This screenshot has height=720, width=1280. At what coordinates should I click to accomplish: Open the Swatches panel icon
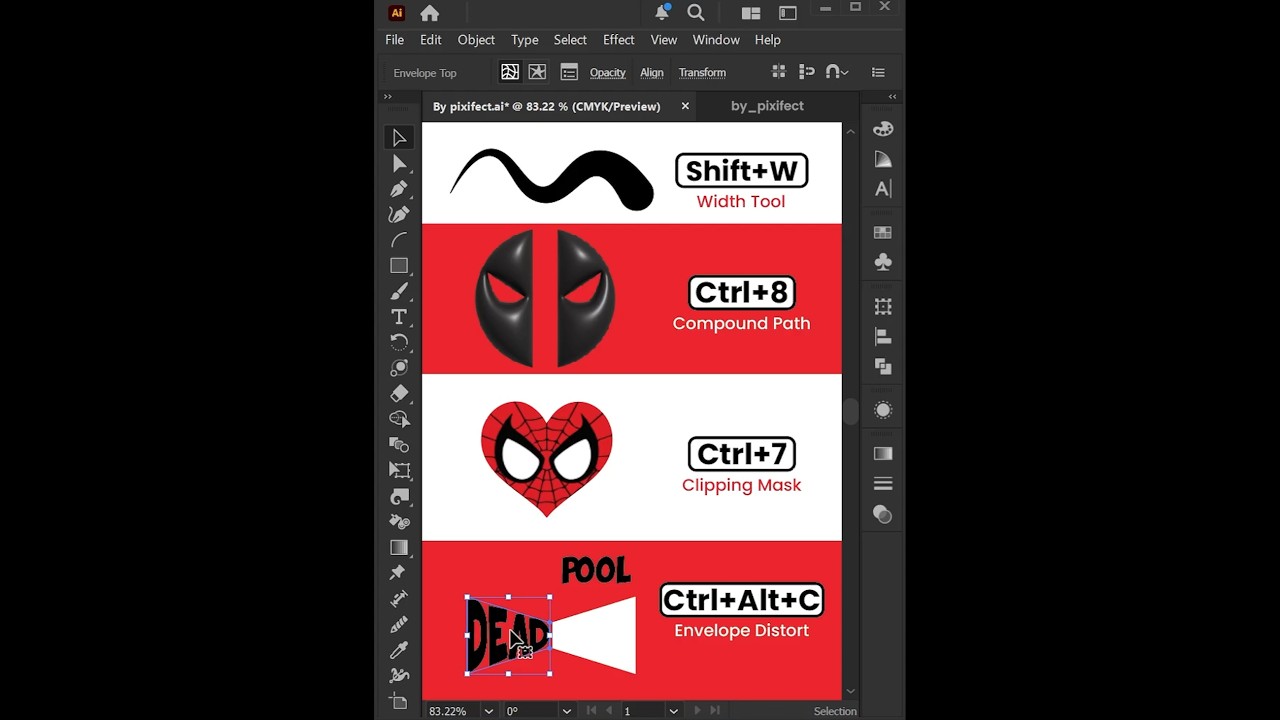(883, 232)
